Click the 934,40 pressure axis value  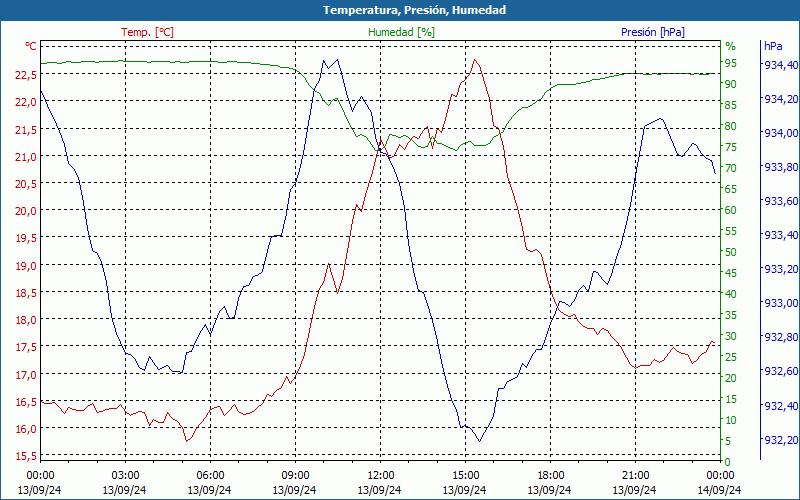click(x=780, y=65)
